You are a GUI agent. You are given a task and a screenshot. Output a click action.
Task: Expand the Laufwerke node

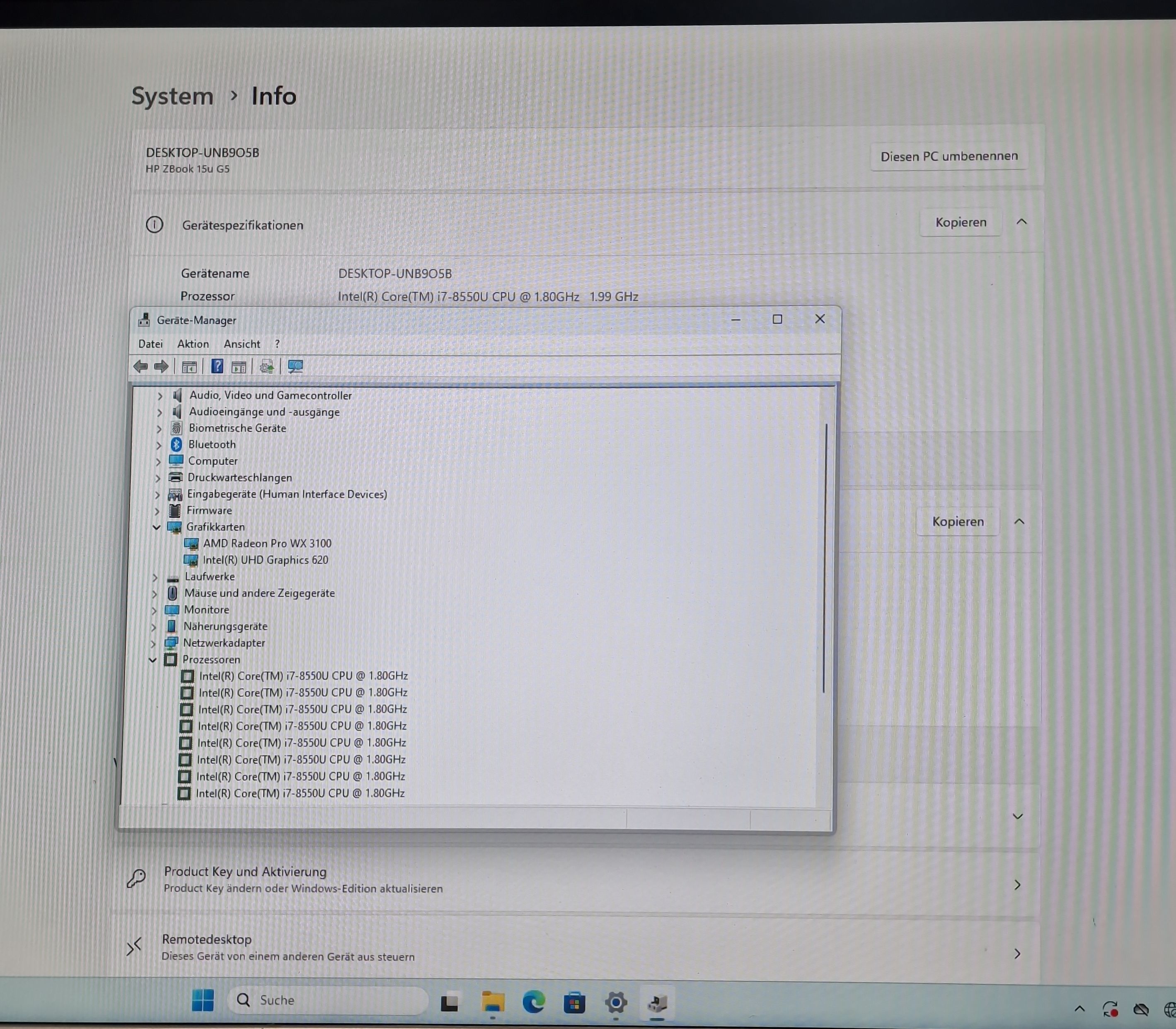155,577
